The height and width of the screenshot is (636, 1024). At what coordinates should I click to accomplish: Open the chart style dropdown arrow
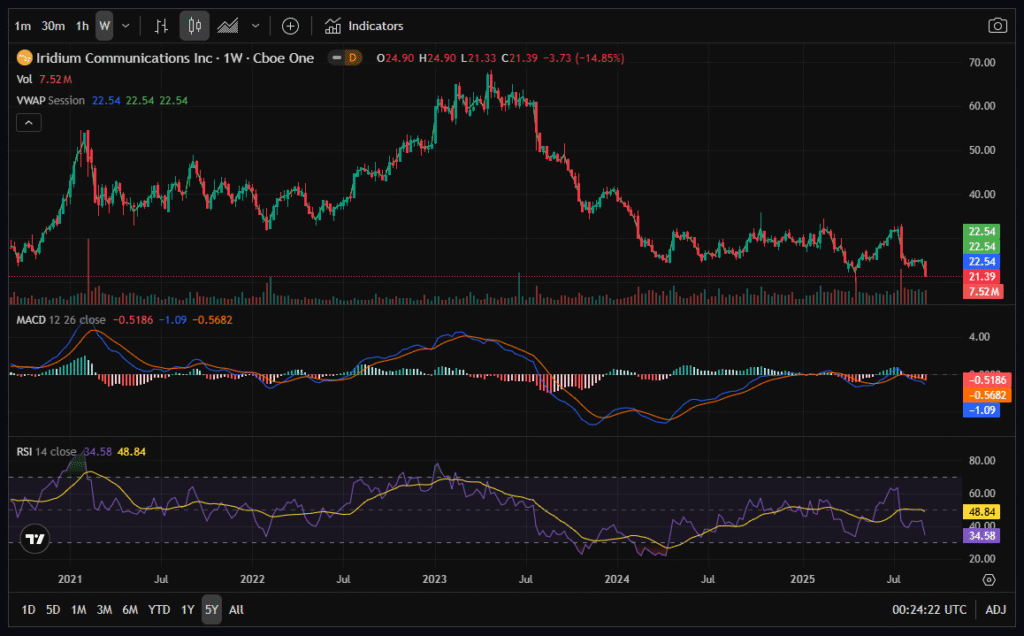click(x=256, y=25)
